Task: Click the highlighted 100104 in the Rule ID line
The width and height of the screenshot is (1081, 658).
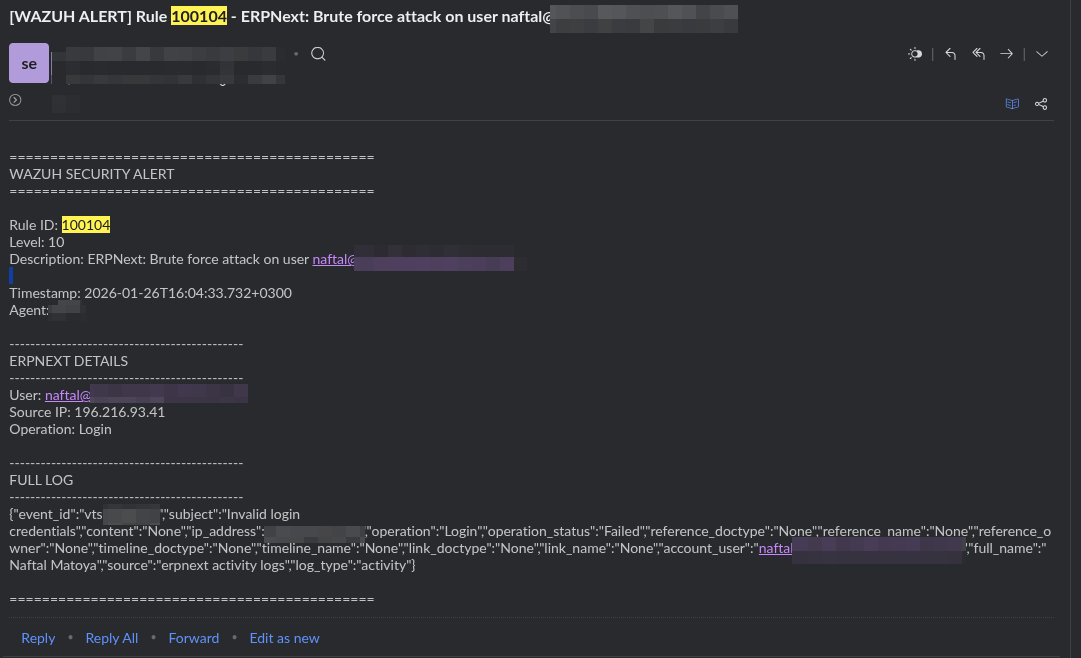Action: (86, 225)
